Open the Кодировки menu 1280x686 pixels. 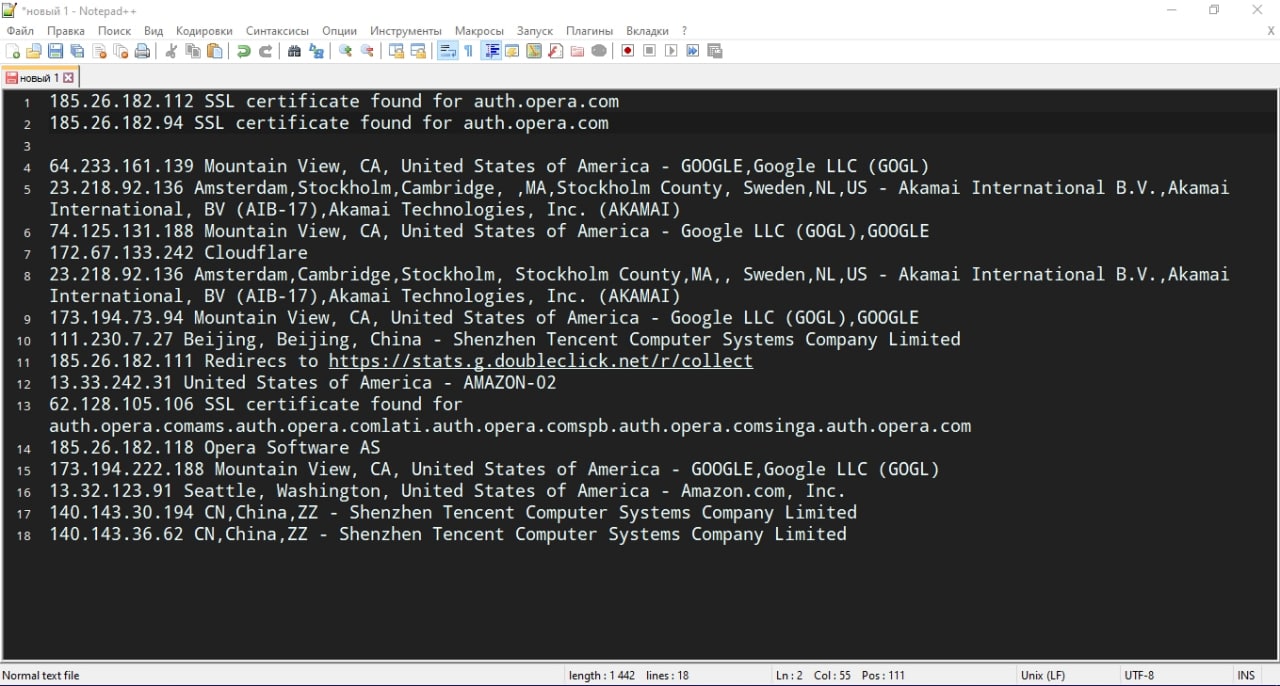[x=204, y=31]
